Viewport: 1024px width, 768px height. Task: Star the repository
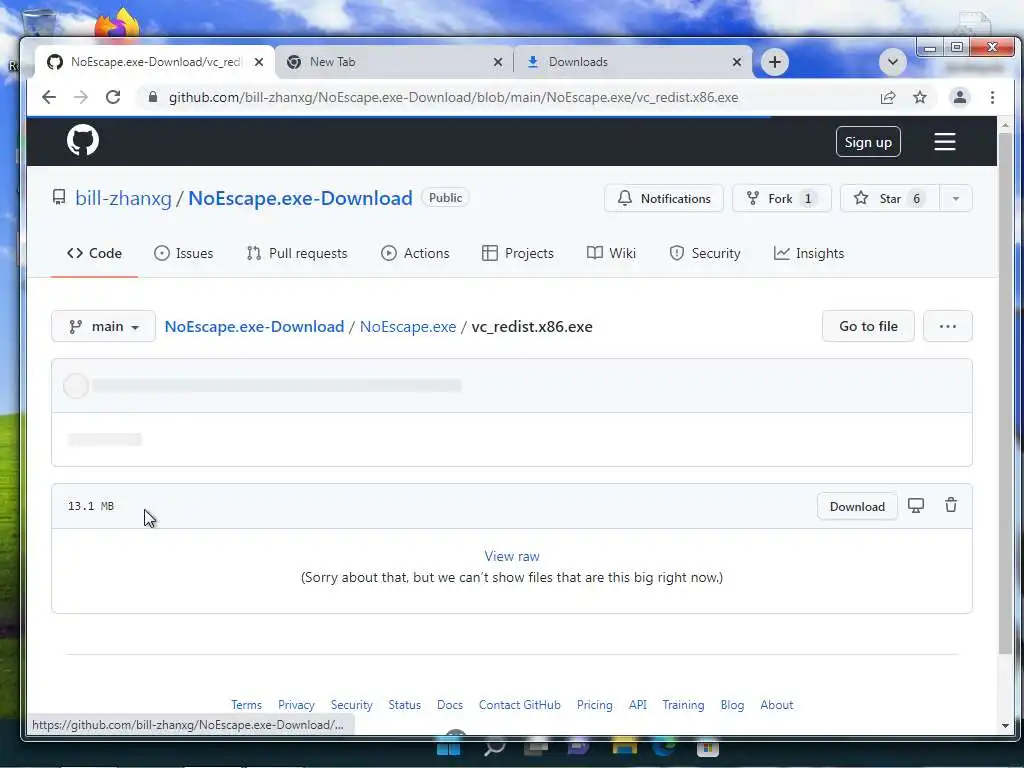[889, 199]
